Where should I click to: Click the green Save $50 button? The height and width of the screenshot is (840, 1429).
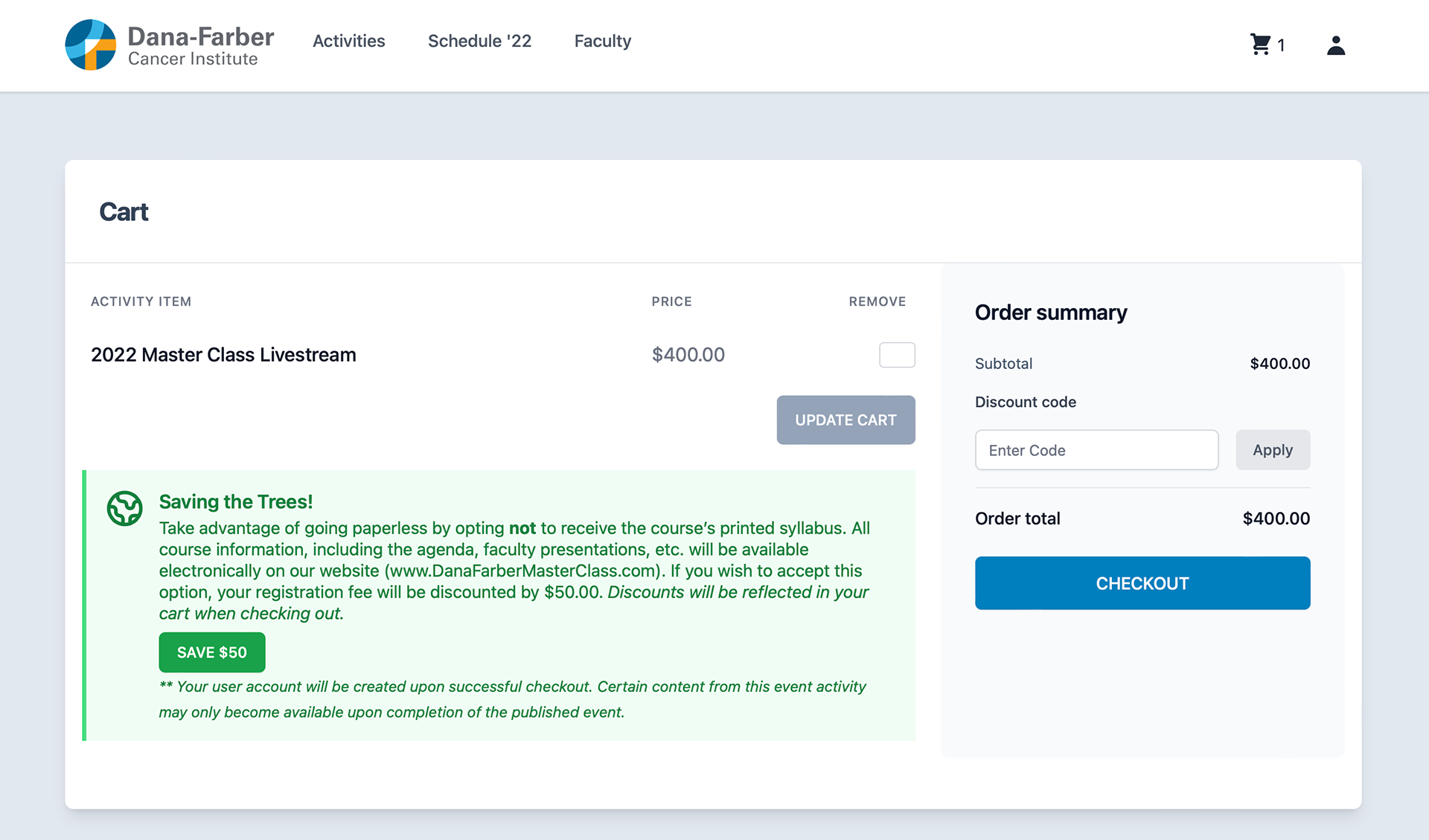pos(212,653)
